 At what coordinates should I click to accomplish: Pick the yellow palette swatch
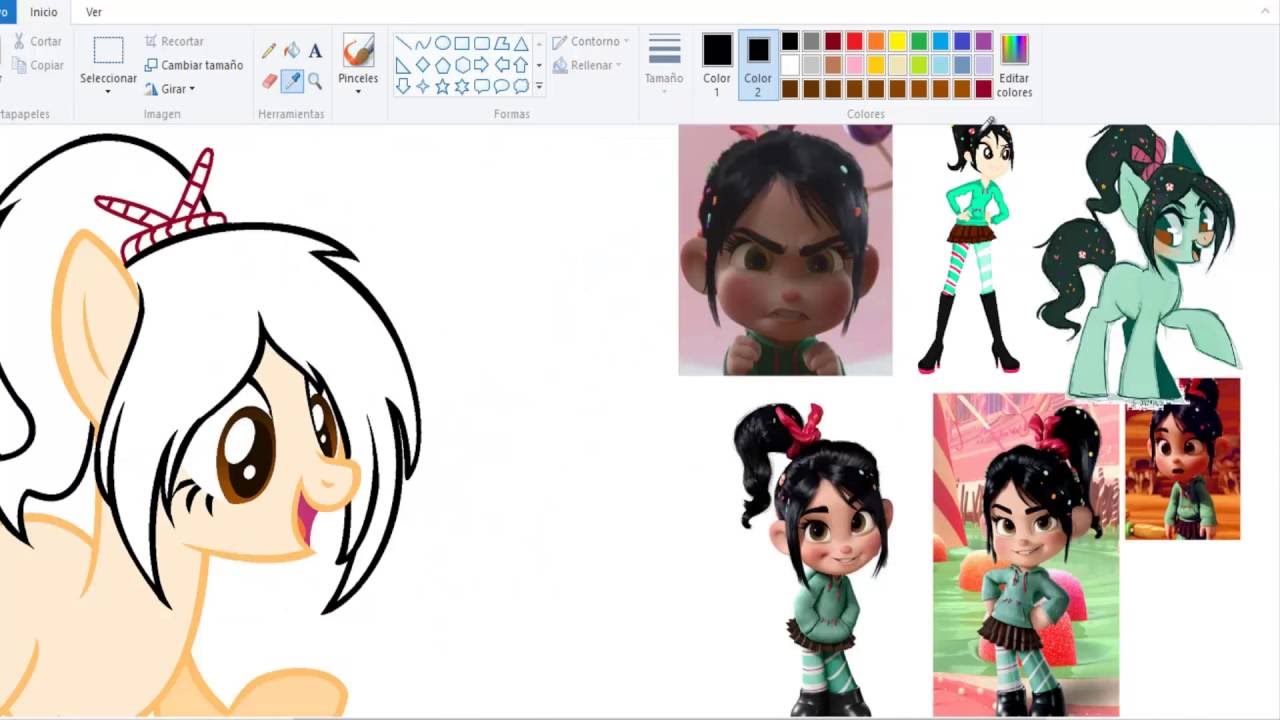pos(897,41)
